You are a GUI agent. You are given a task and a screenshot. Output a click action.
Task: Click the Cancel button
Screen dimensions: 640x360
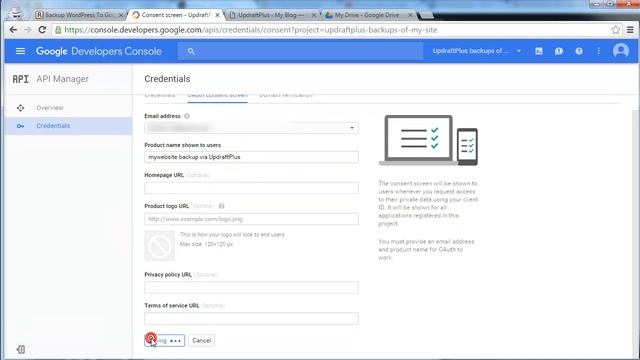tap(202, 340)
